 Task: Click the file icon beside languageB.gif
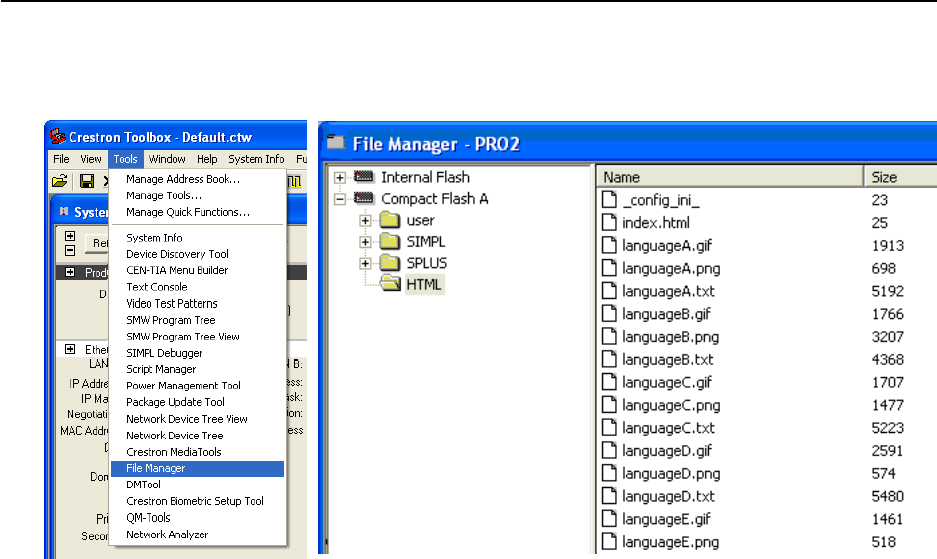tap(609, 314)
